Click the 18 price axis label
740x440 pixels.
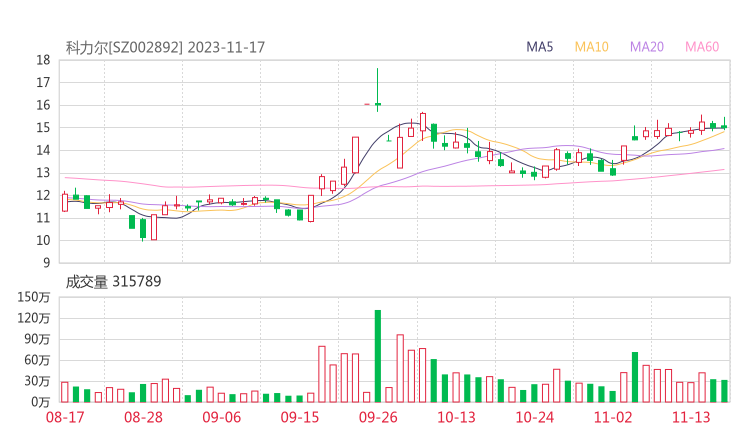(43, 60)
